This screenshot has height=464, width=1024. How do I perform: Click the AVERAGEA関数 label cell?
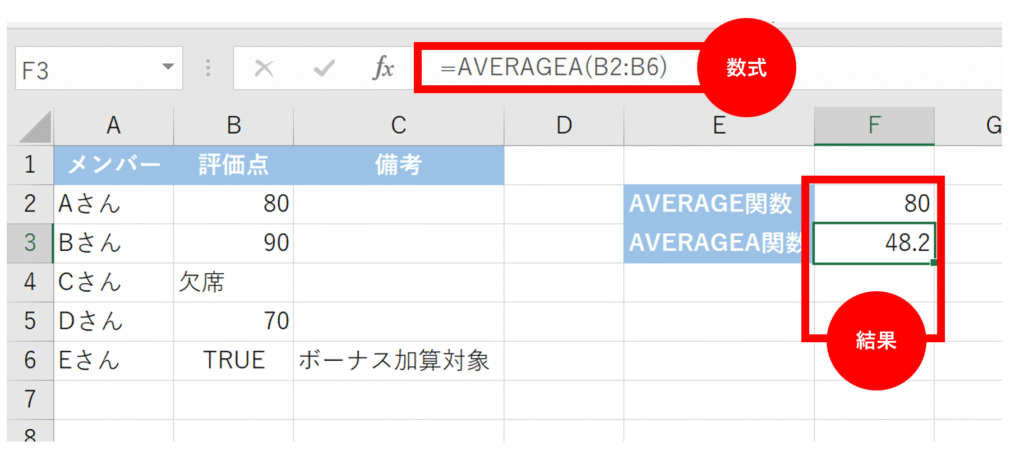click(718, 243)
